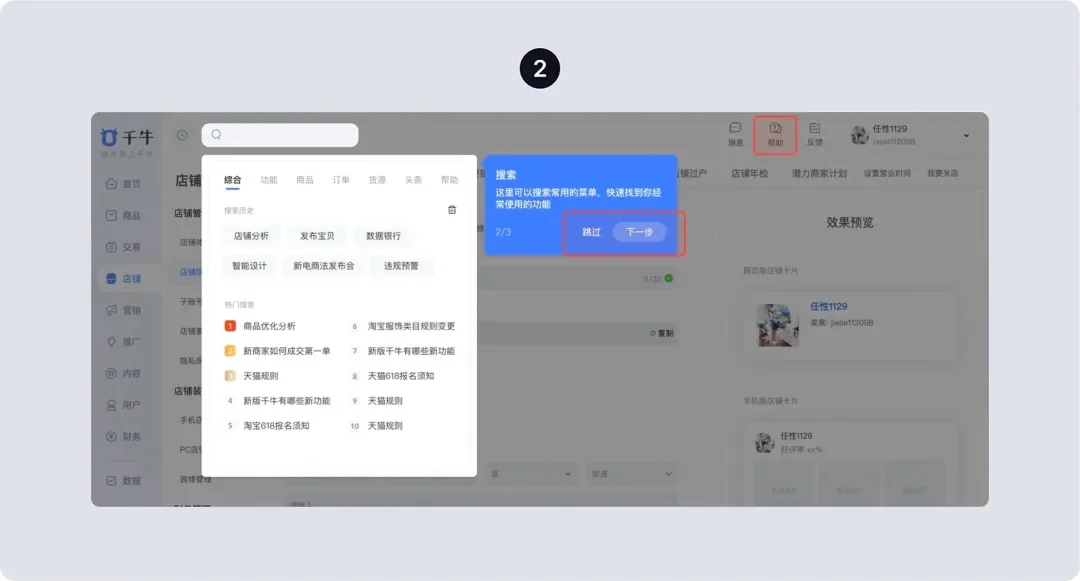Switch to the 订单 search tab

(340, 178)
